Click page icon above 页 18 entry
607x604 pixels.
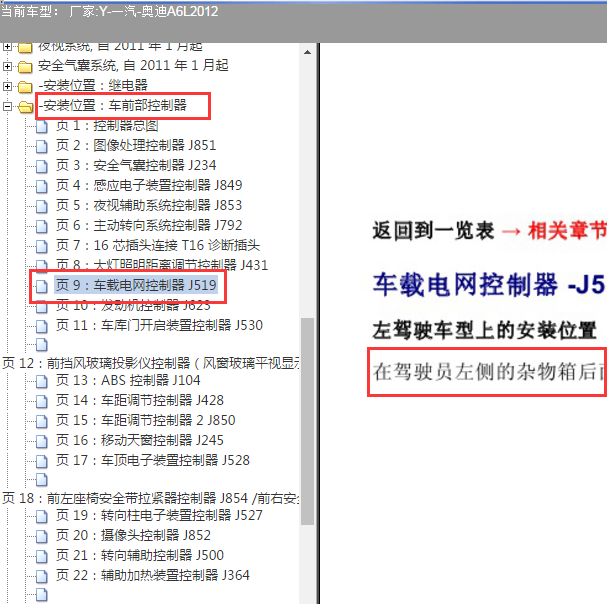(x=41, y=479)
